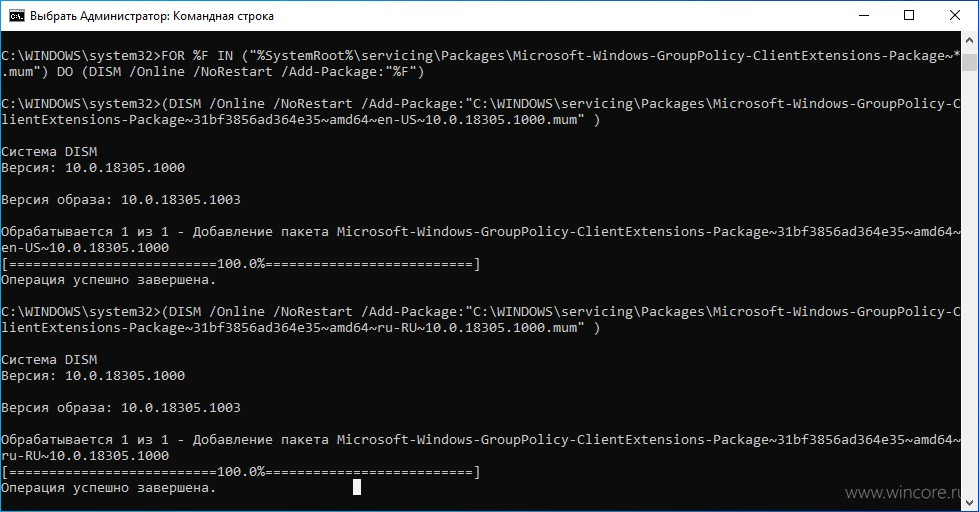979x512 pixels.
Task: Click the scrollbar up arrow
Action: click(970, 40)
